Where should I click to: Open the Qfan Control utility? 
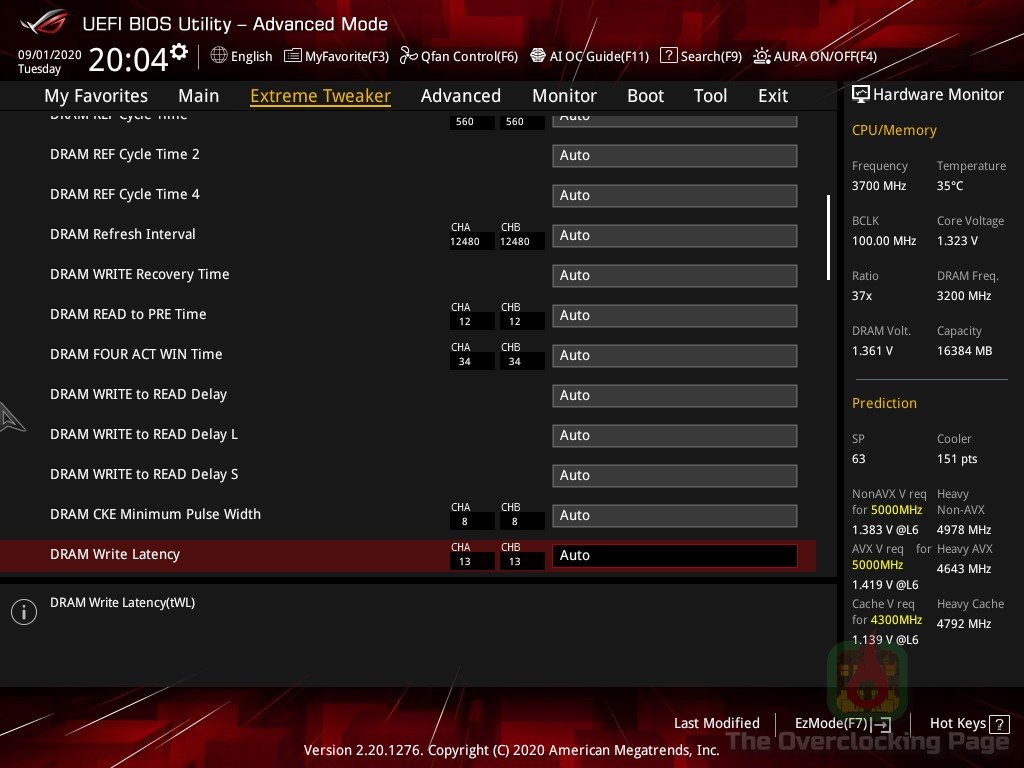pyautogui.click(x=458, y=56)
